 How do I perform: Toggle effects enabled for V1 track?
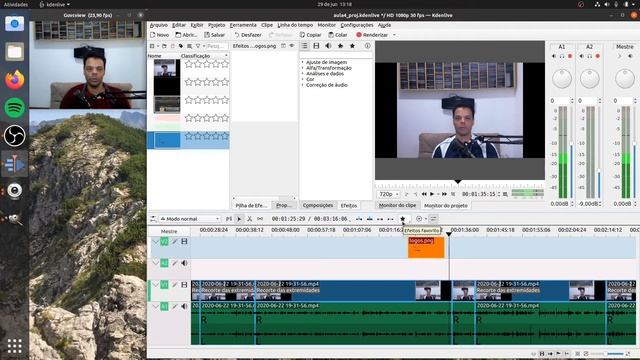pos(175,284)
